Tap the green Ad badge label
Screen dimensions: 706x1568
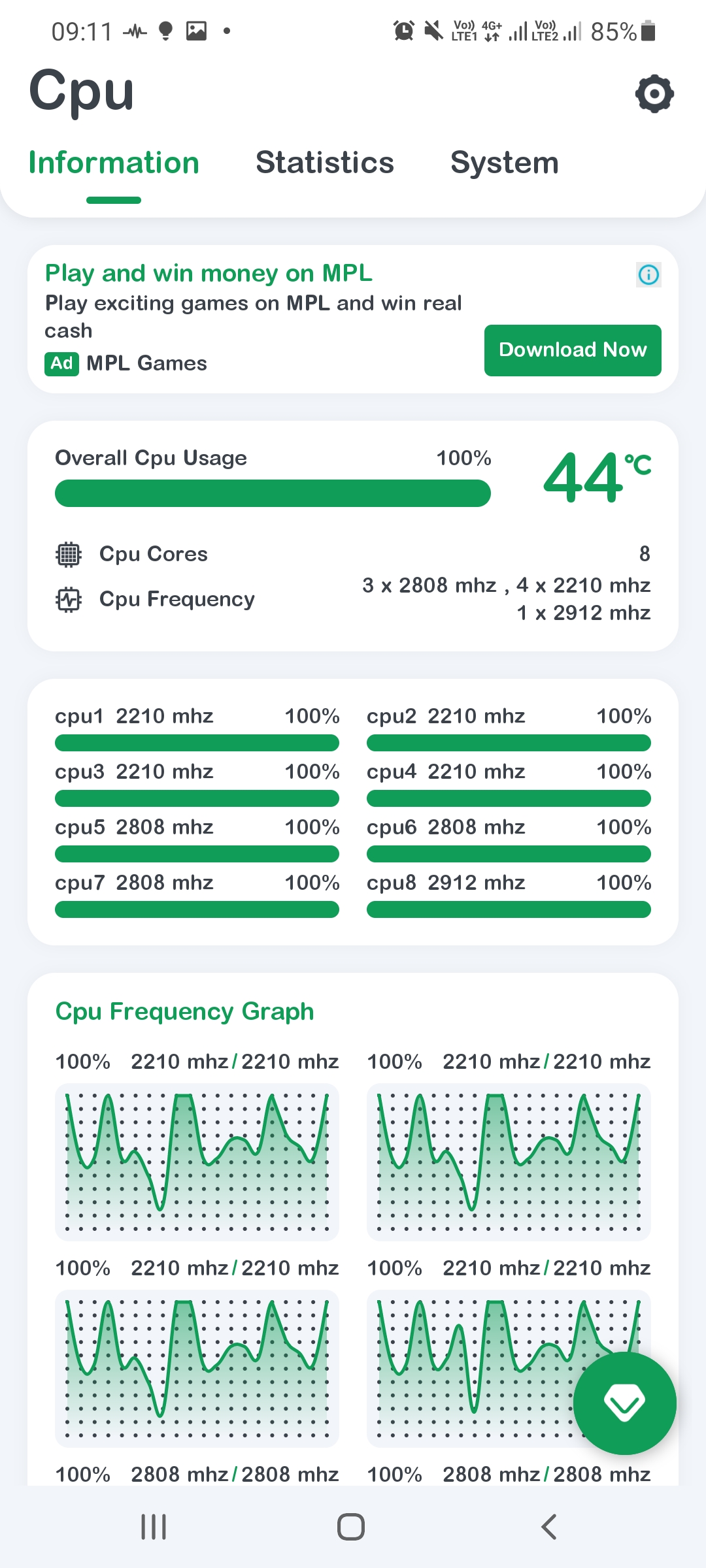click(x=61, y=363)
